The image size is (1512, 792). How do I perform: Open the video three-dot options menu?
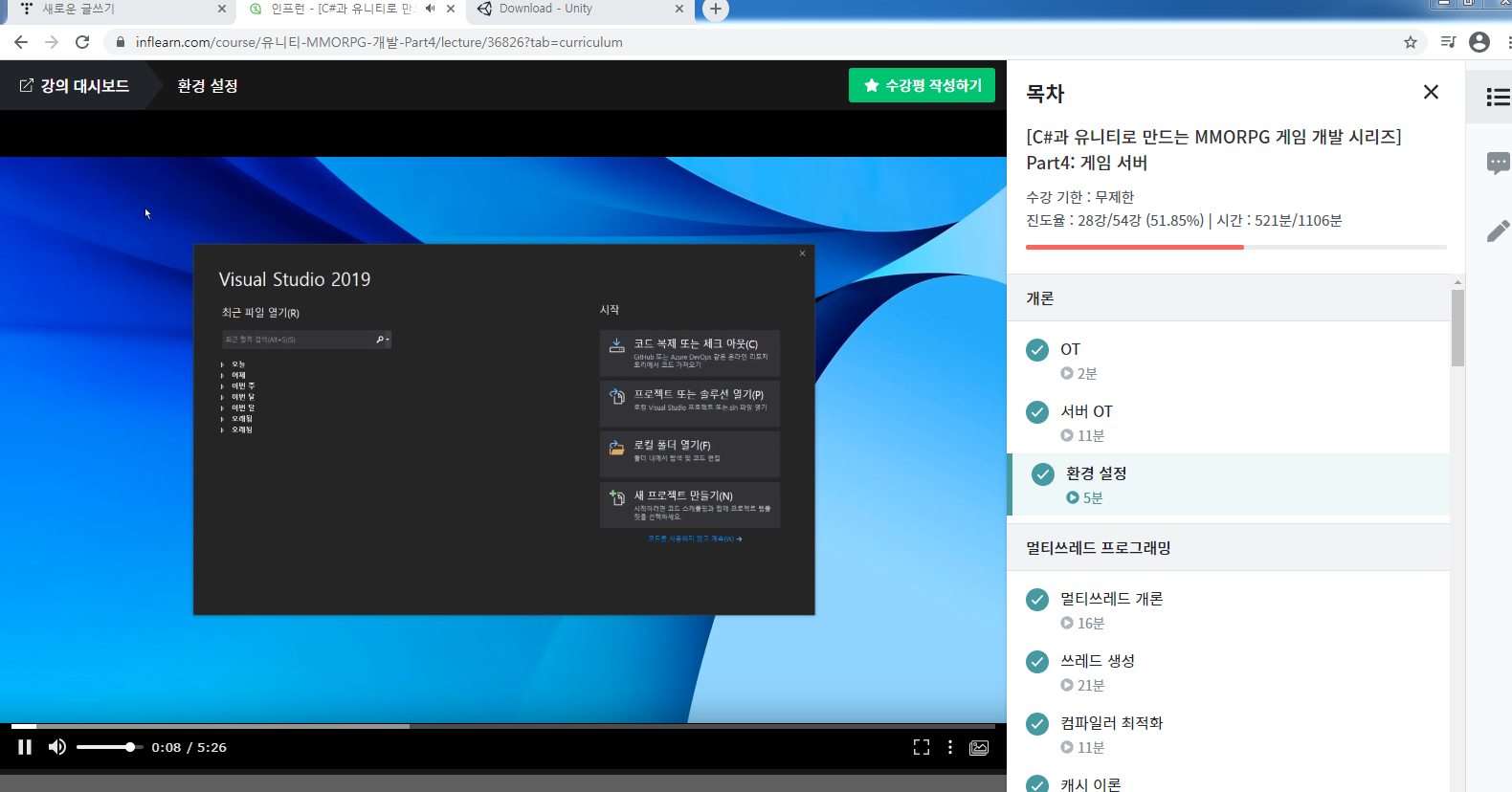click(x=950, y=747)
